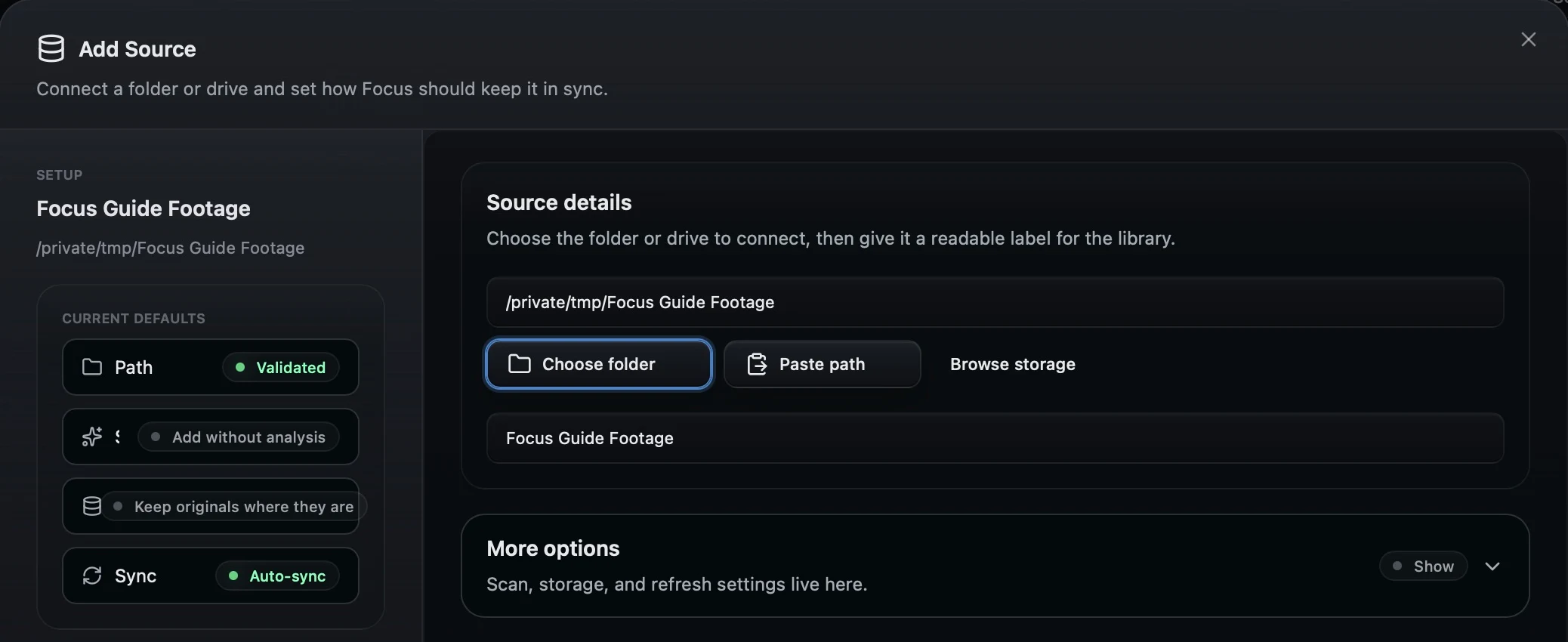Toggle Keep originals where they are badge
The width and height of the screenshot is (1568, 642).
(234, 506)
